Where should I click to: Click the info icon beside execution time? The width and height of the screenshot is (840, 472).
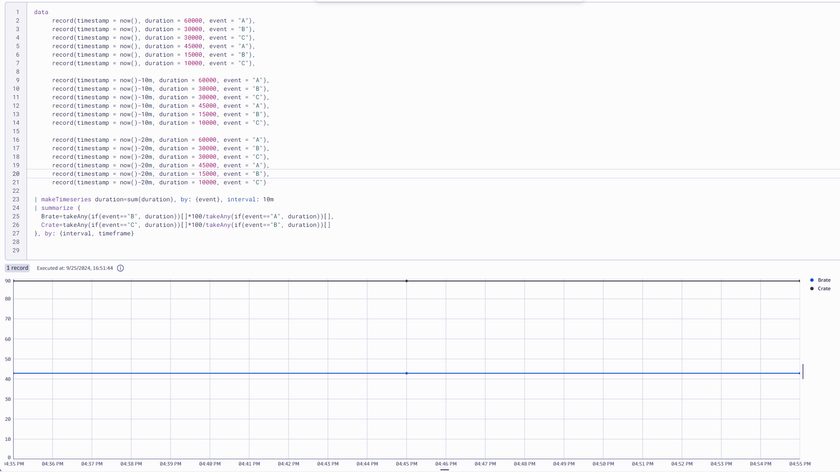(x=121, y=268)
